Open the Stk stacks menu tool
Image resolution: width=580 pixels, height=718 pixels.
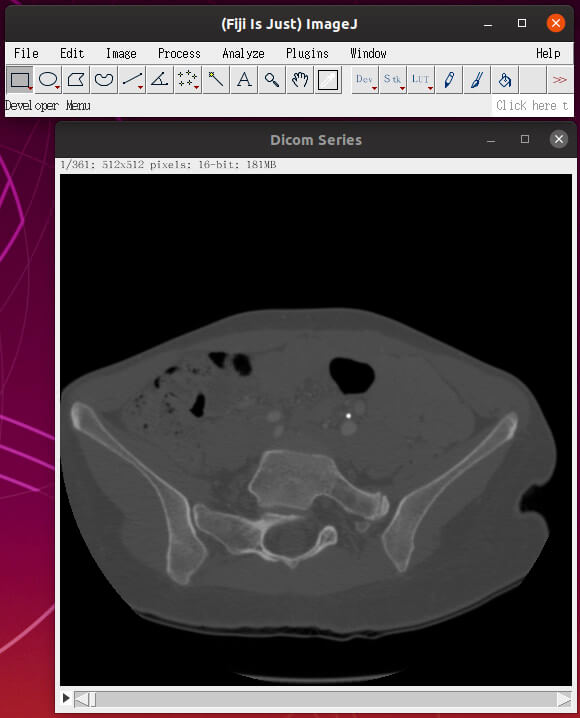tap(393, 80)
